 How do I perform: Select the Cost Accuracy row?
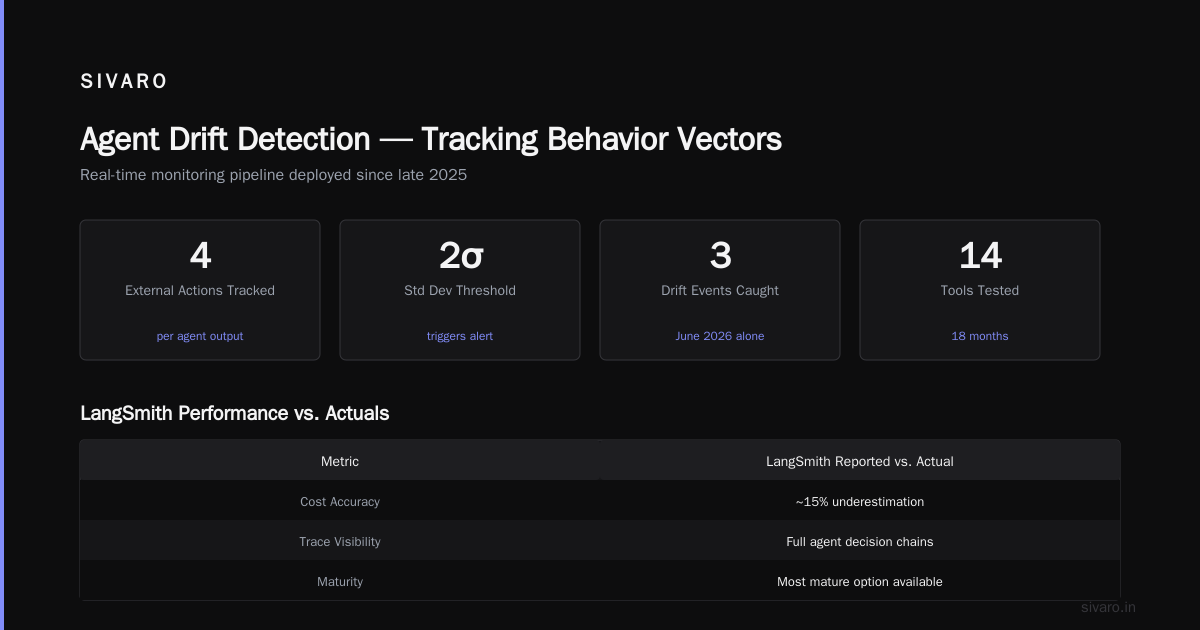pos(600,501)
